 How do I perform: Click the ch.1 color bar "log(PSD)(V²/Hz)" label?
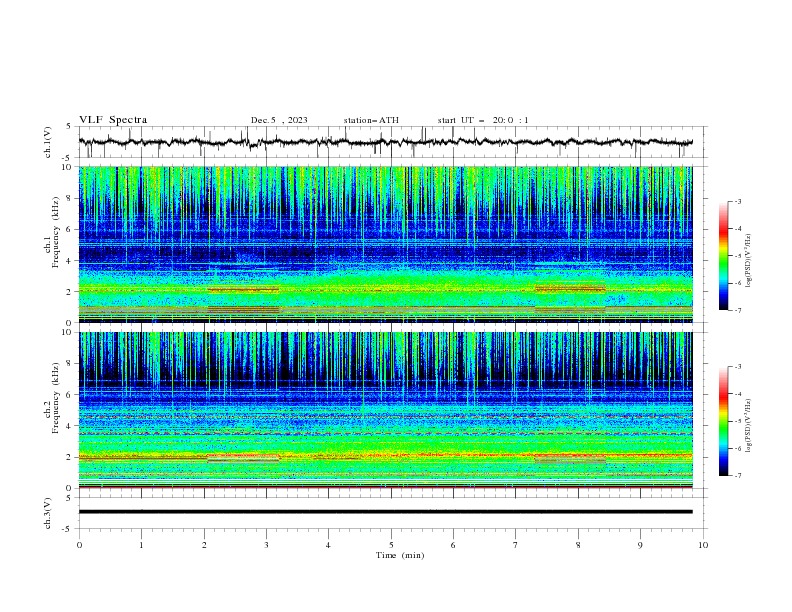click(x=749, y=261)
